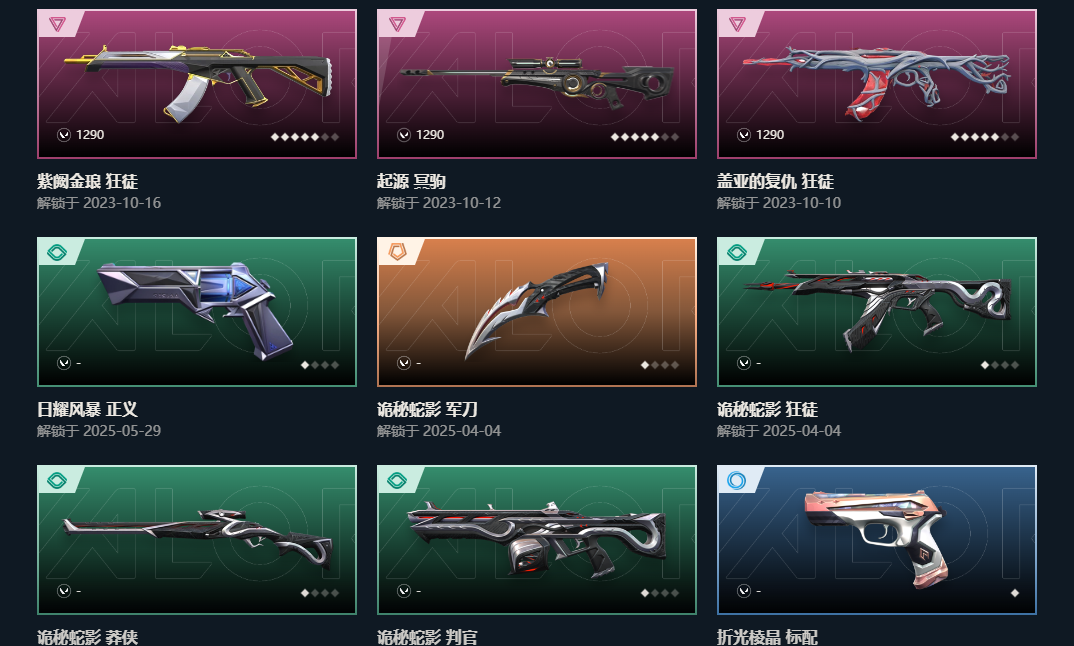Click the single level diamond on 折光棱晶 标配
This screenshot has height=646, width=1074.
pyautogui.click(x=1014, y=593)
